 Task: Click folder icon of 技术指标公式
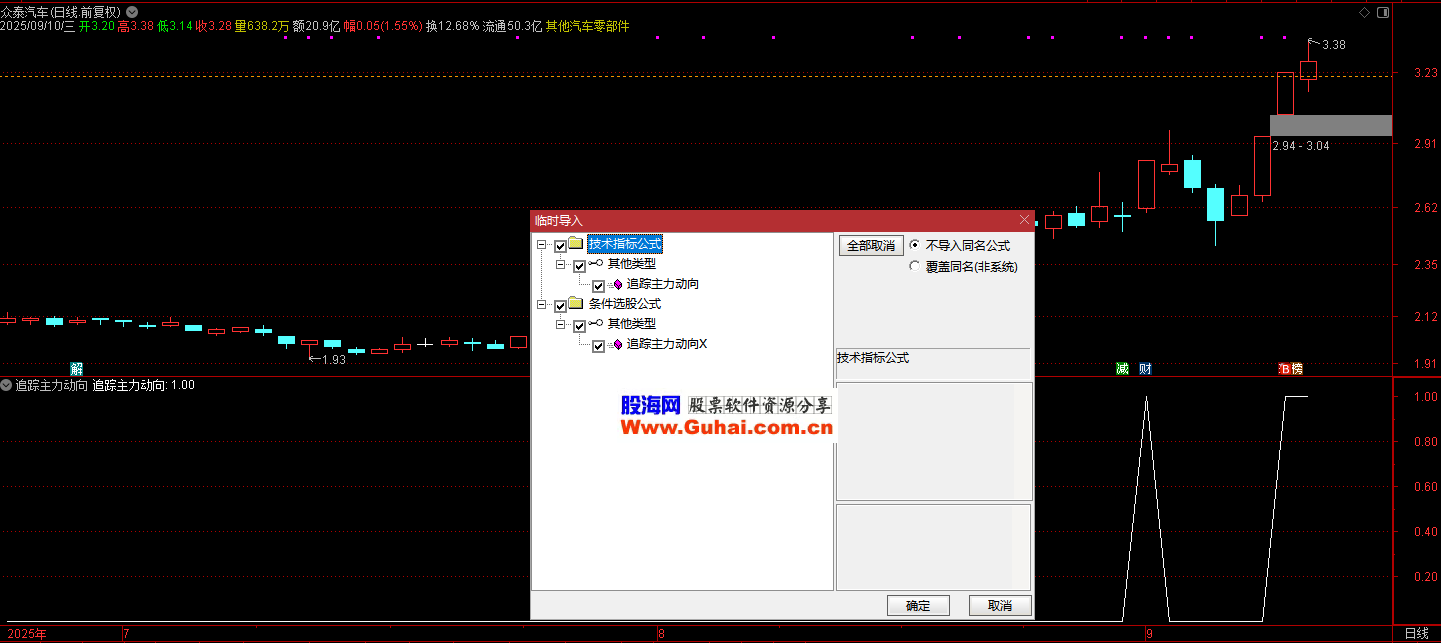(576, 244)
